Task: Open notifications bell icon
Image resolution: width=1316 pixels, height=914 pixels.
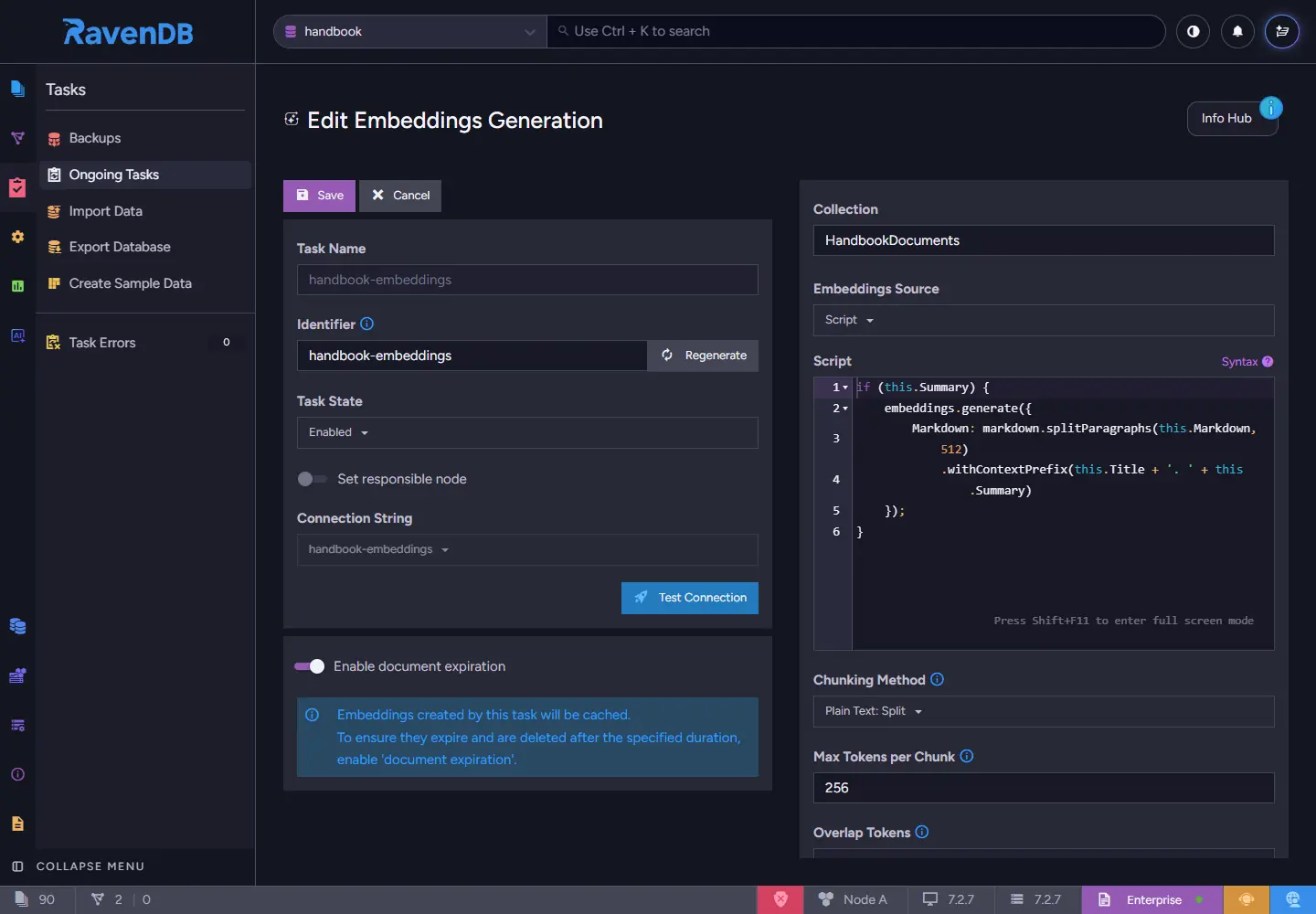Action: (1237, 31)
